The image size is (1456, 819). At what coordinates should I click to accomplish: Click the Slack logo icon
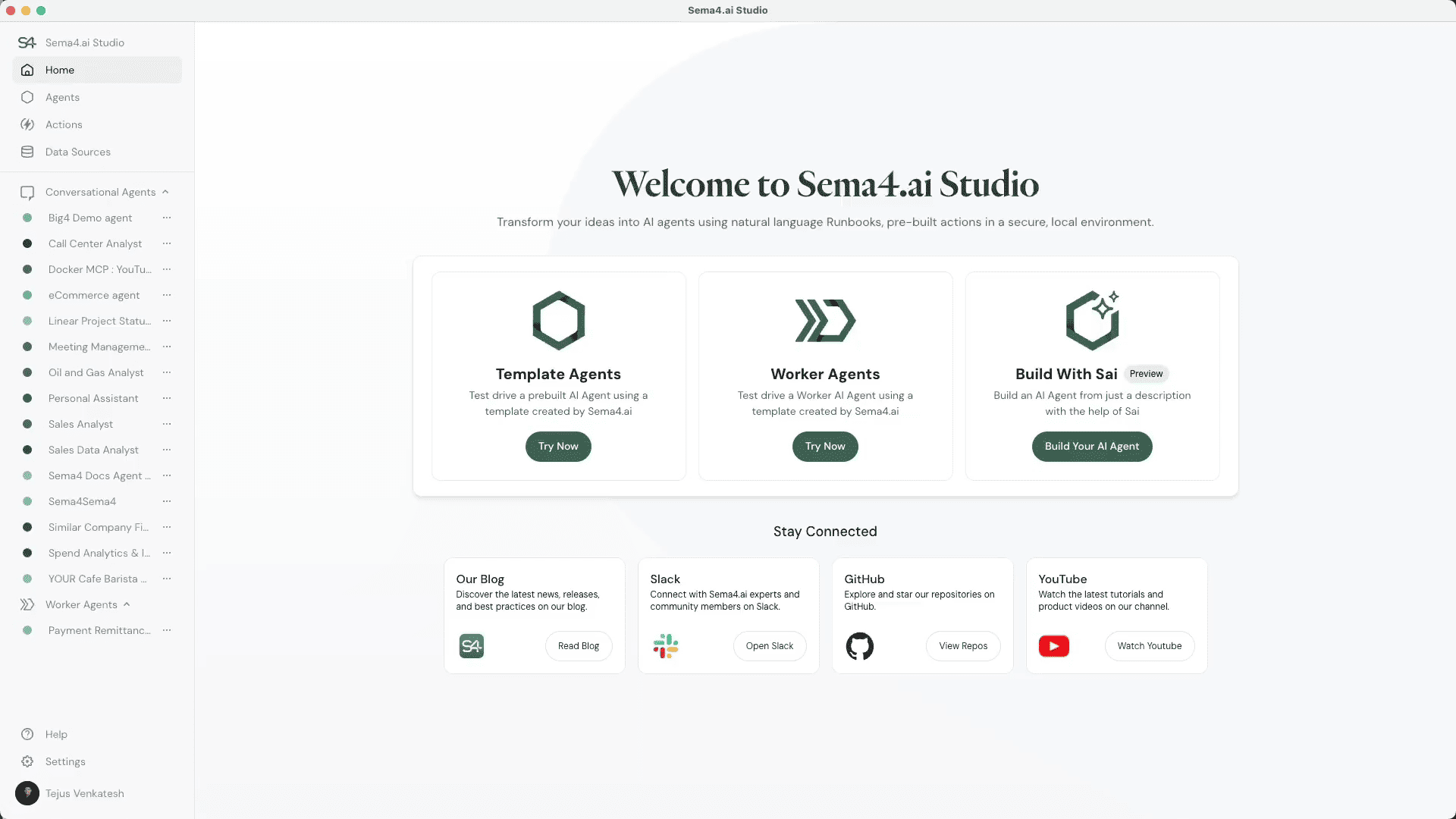pos(666,646)
